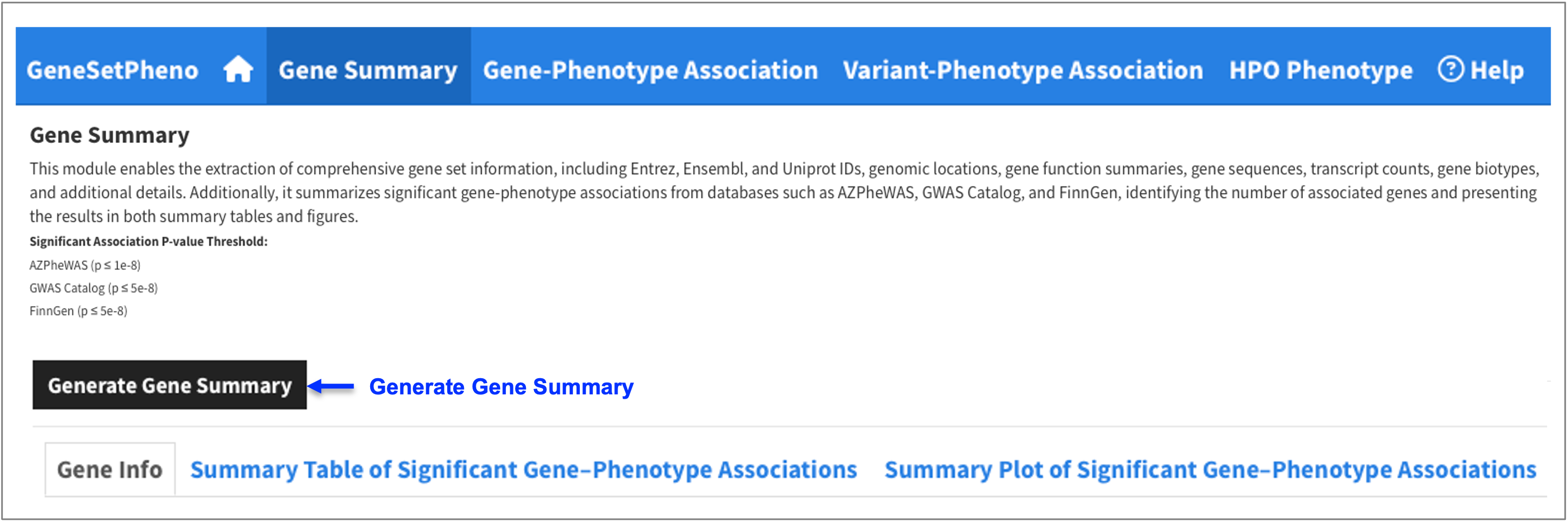Select the Gene Summary nav tab
This screenshot has width=1568, height=521.
(x=368, y=70)
